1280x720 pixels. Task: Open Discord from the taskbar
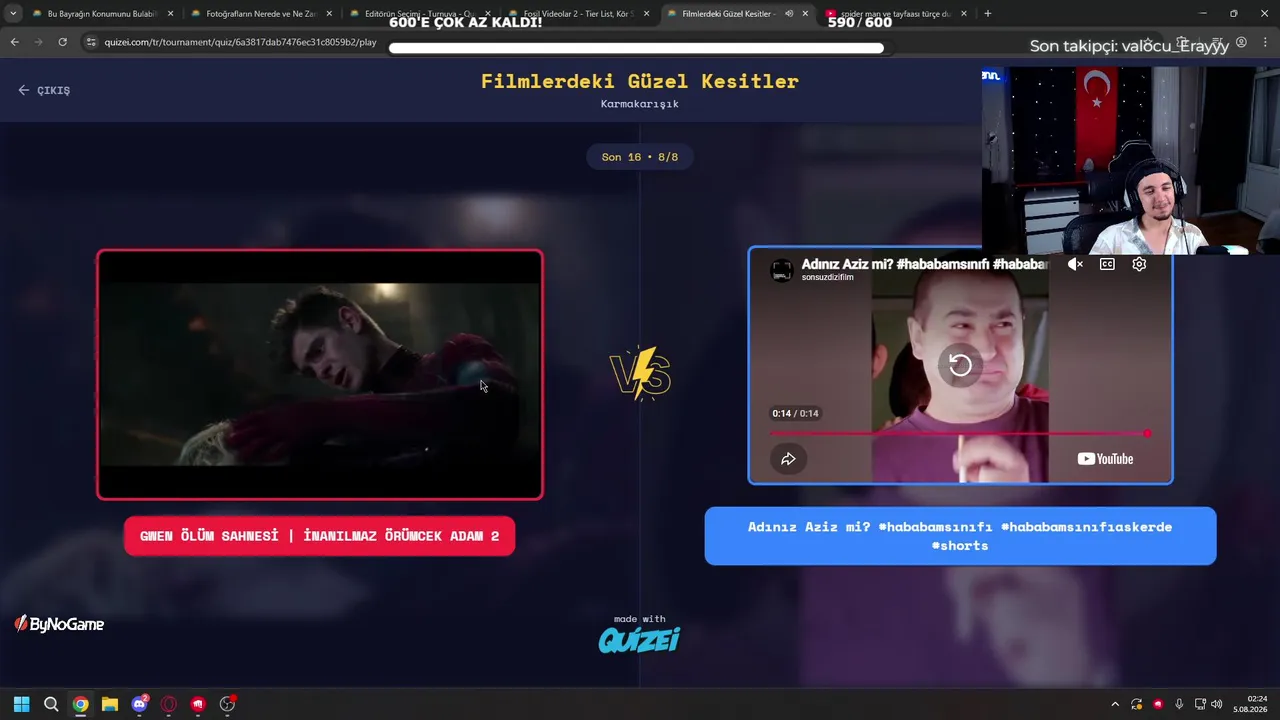139,704
